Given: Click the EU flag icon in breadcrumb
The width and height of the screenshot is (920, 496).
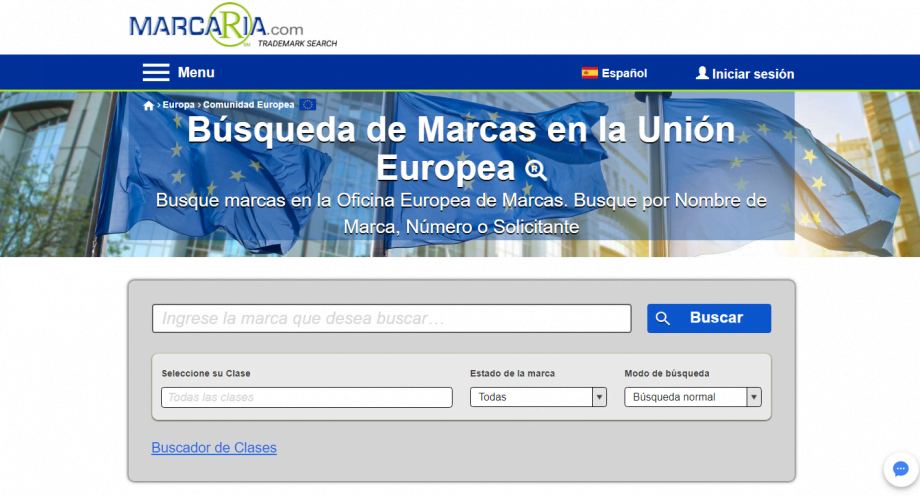Looking at the screenshot, I should click(307, 104).
